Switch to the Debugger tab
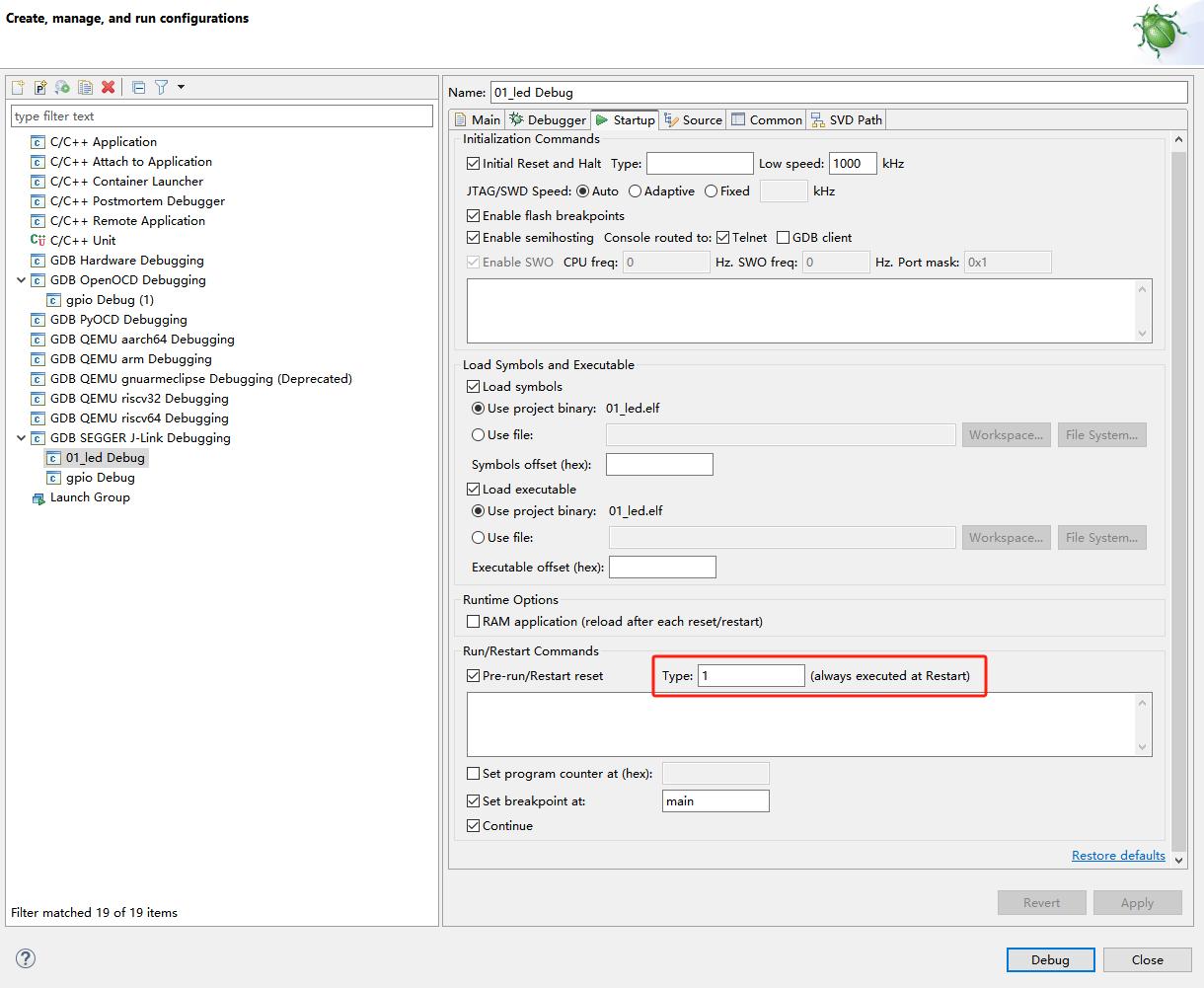The width and height of the screenshot is (1204, 988). point(548,119)
